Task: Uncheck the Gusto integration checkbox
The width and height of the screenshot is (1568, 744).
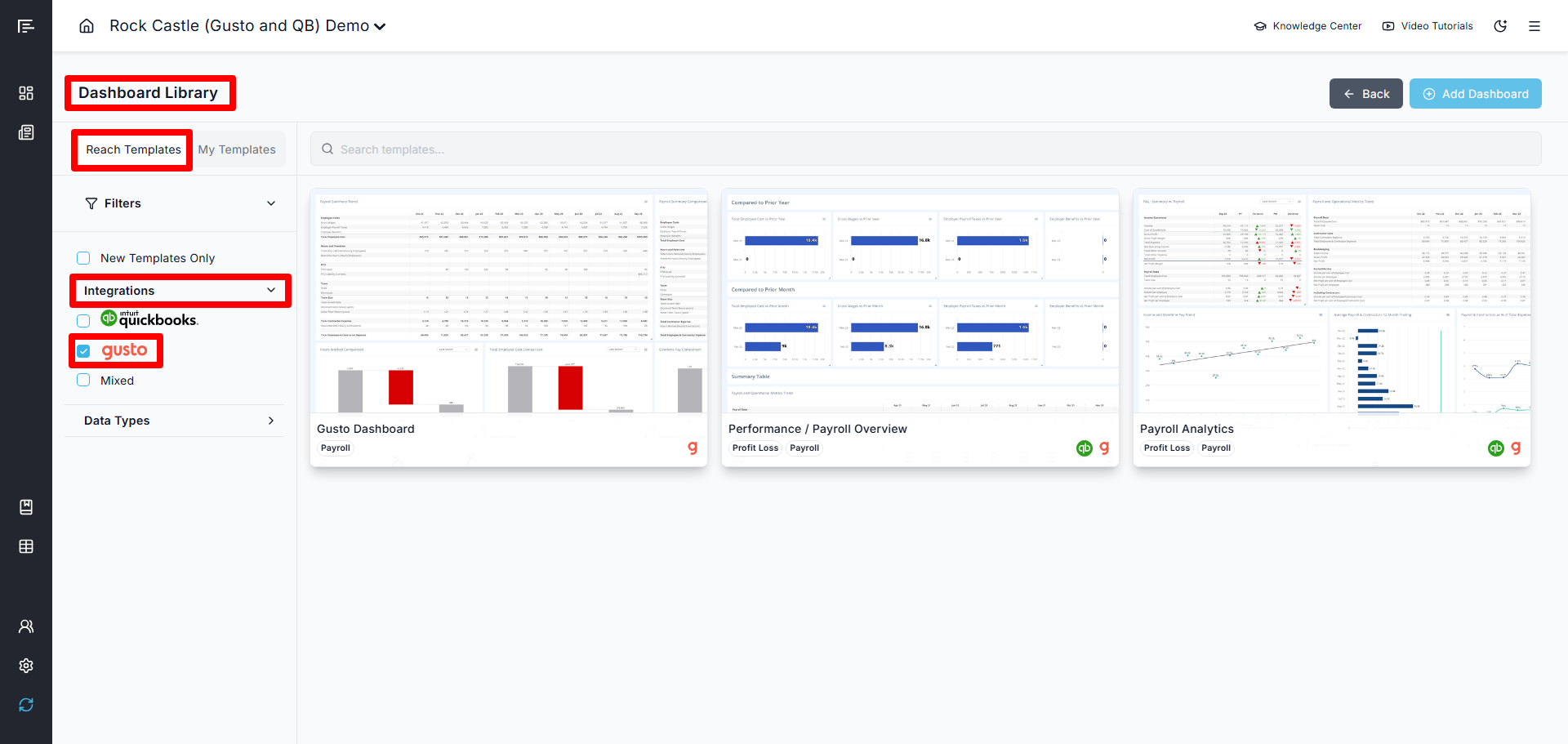Action: (x=83, y=351)
